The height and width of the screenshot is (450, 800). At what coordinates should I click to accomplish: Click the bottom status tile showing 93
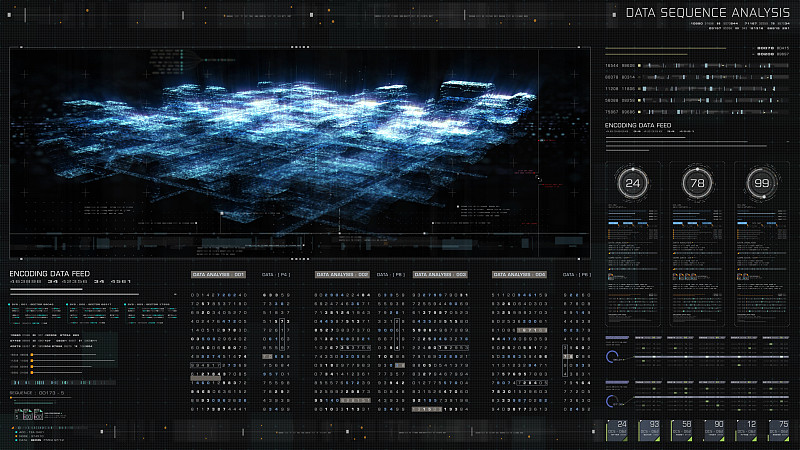point(650,431)
